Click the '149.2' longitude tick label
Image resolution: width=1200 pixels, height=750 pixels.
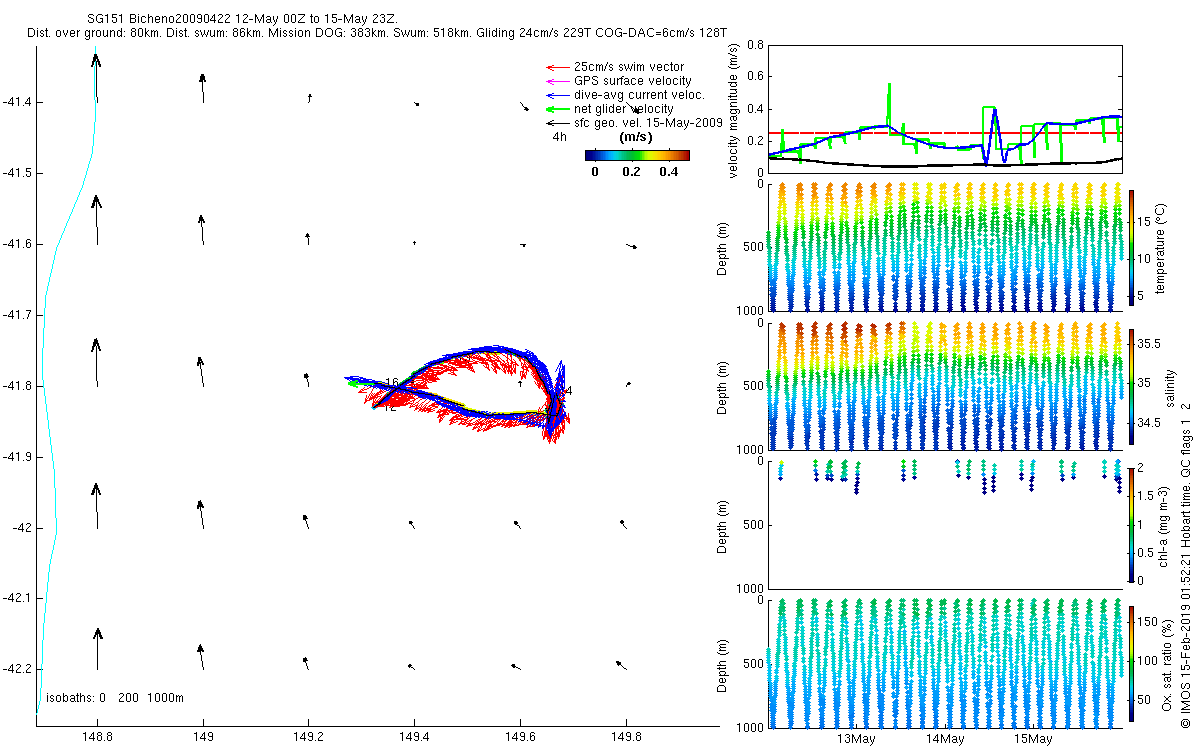[308, 736]
